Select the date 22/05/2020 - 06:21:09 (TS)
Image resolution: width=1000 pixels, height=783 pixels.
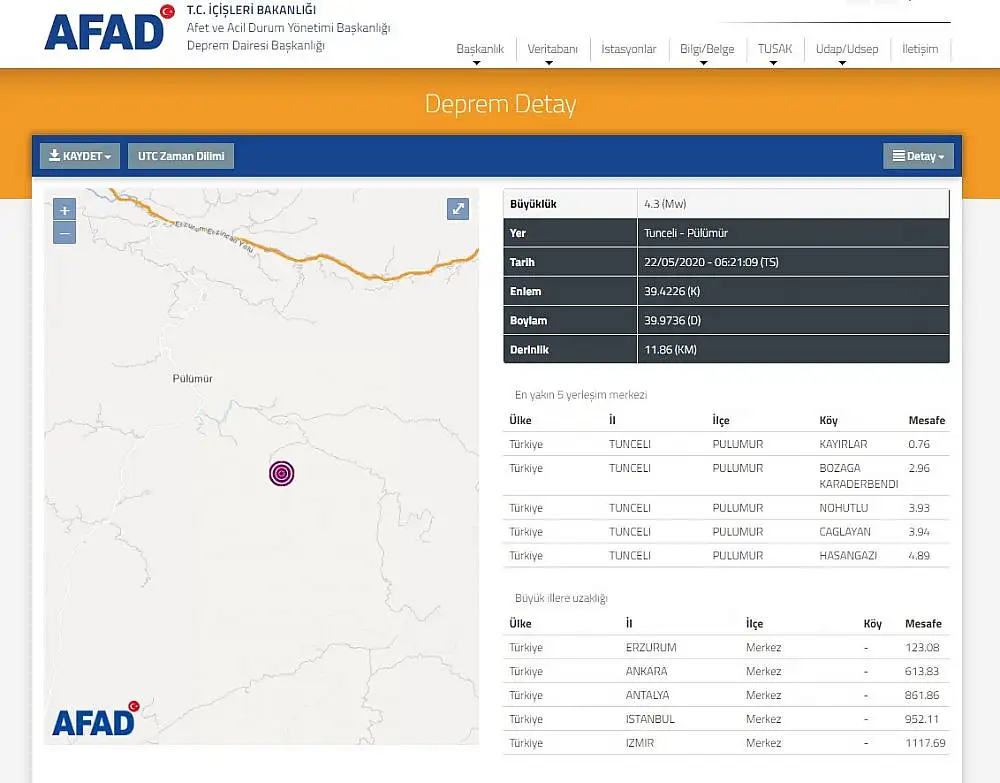pos(711,262)
